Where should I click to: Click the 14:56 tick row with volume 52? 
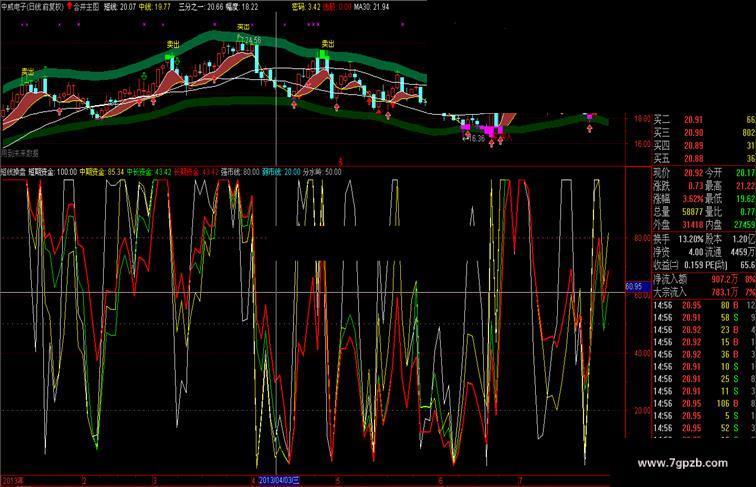[704, 428]
